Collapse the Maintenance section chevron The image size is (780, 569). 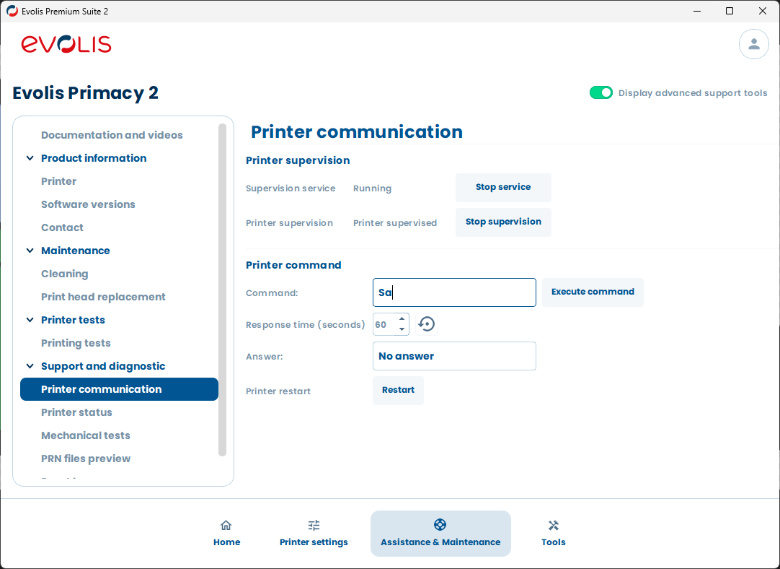(30, 251)
